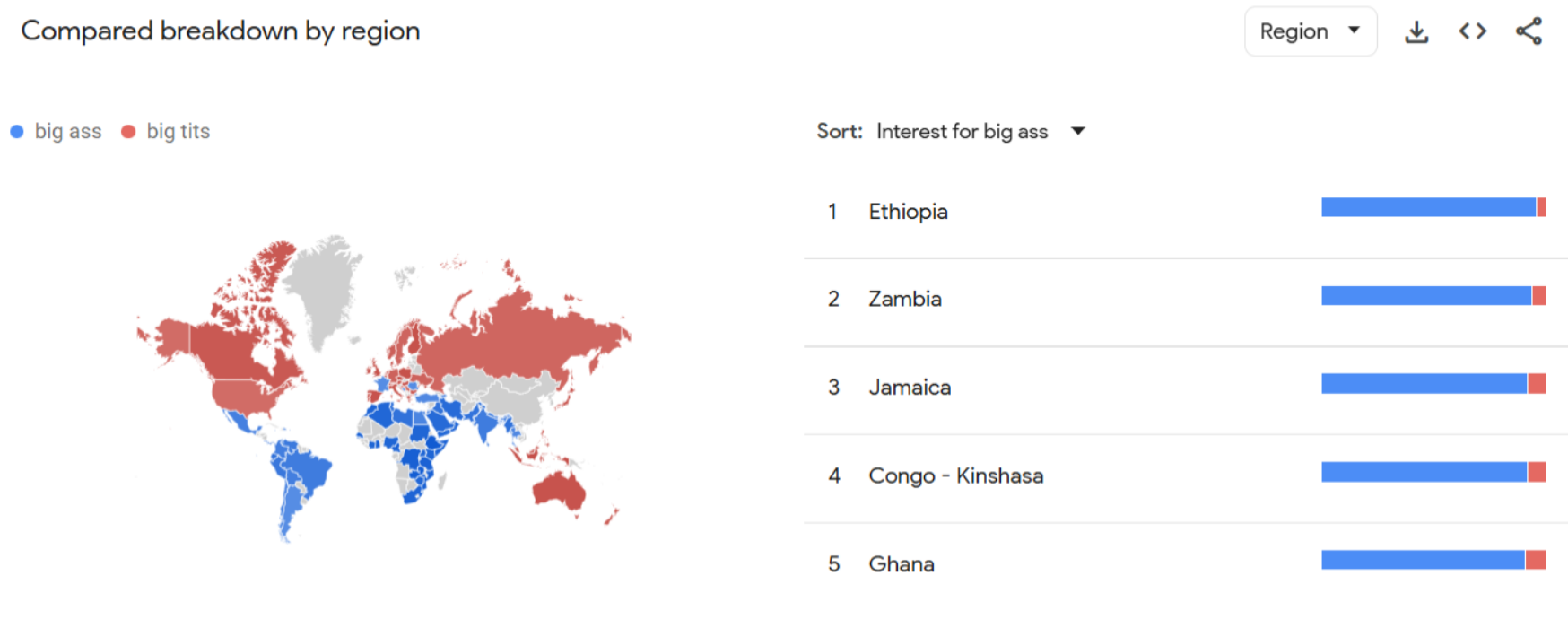1568x628 pixels.
Task: Open the share options icon
Action: click(1529, 32)
